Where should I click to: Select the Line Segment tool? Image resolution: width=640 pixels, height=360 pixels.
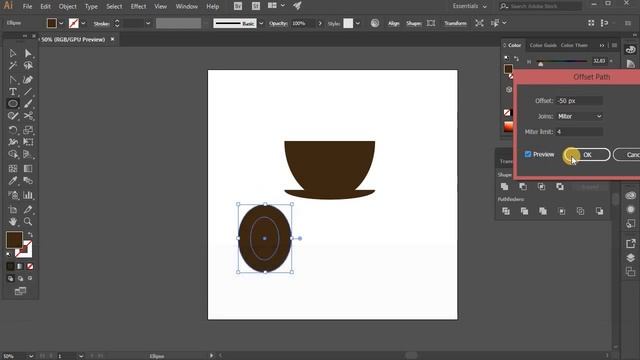28,92
